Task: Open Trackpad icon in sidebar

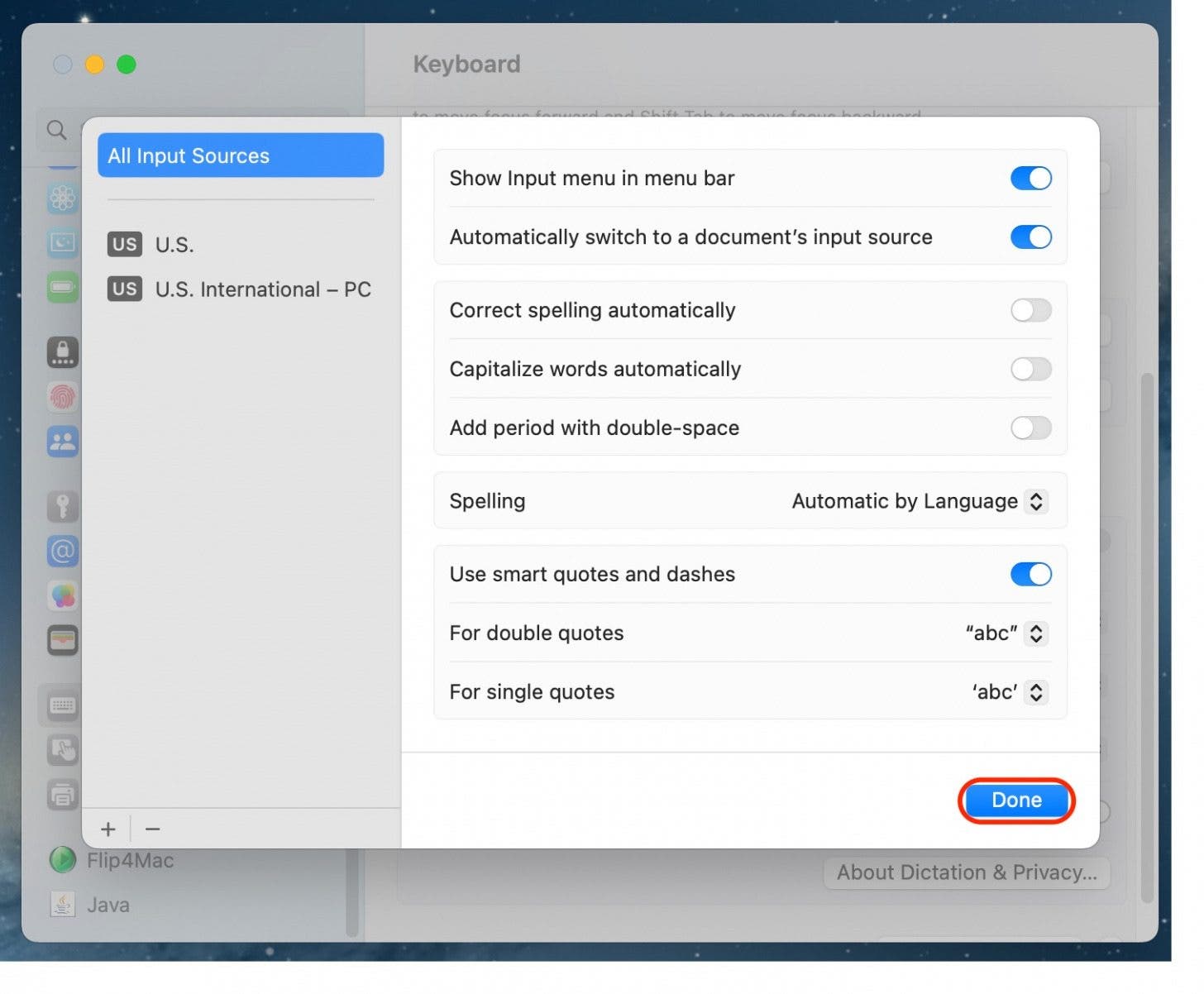Action: 63,750
